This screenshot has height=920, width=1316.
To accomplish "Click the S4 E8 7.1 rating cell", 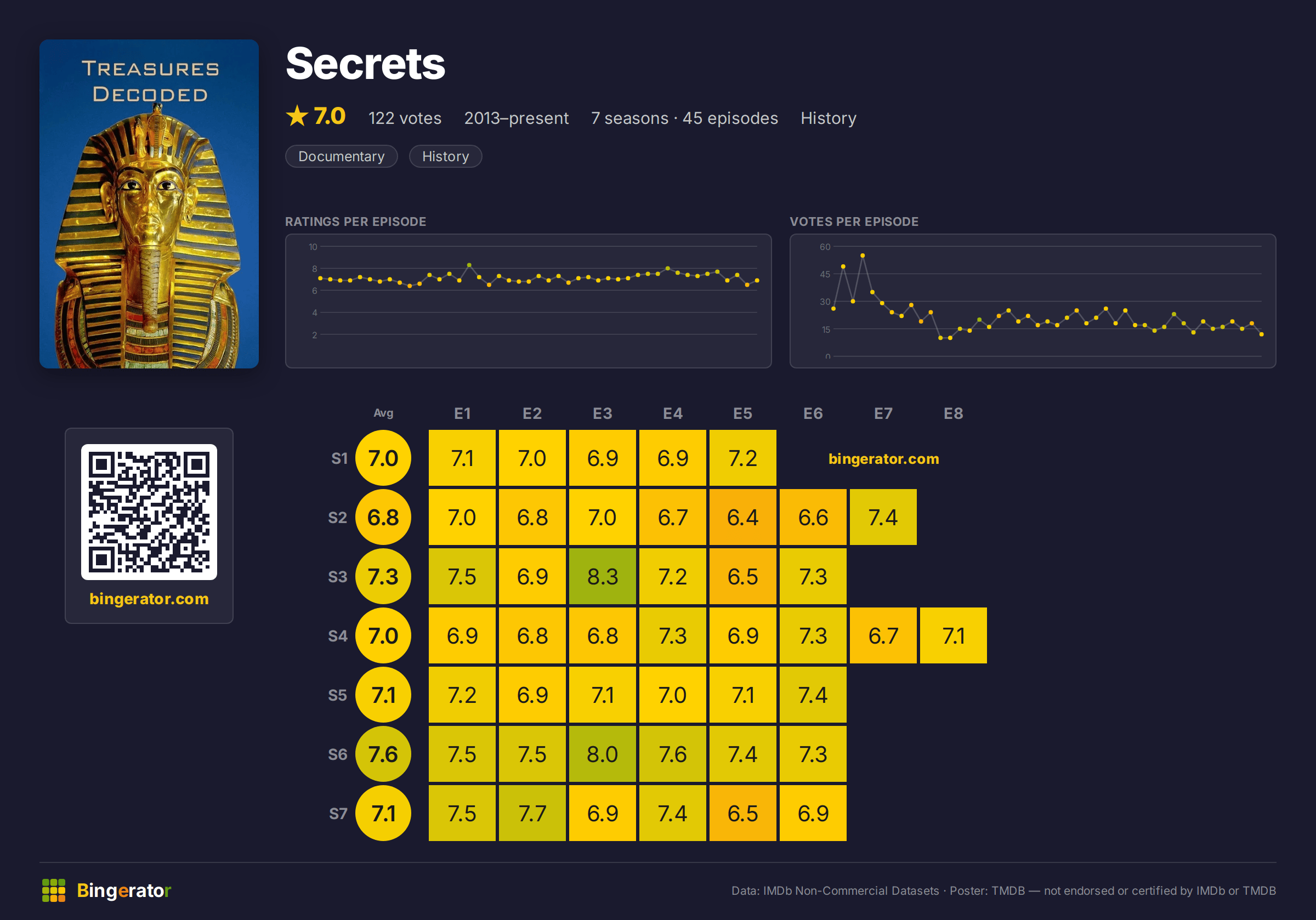I will click(953, 635).
